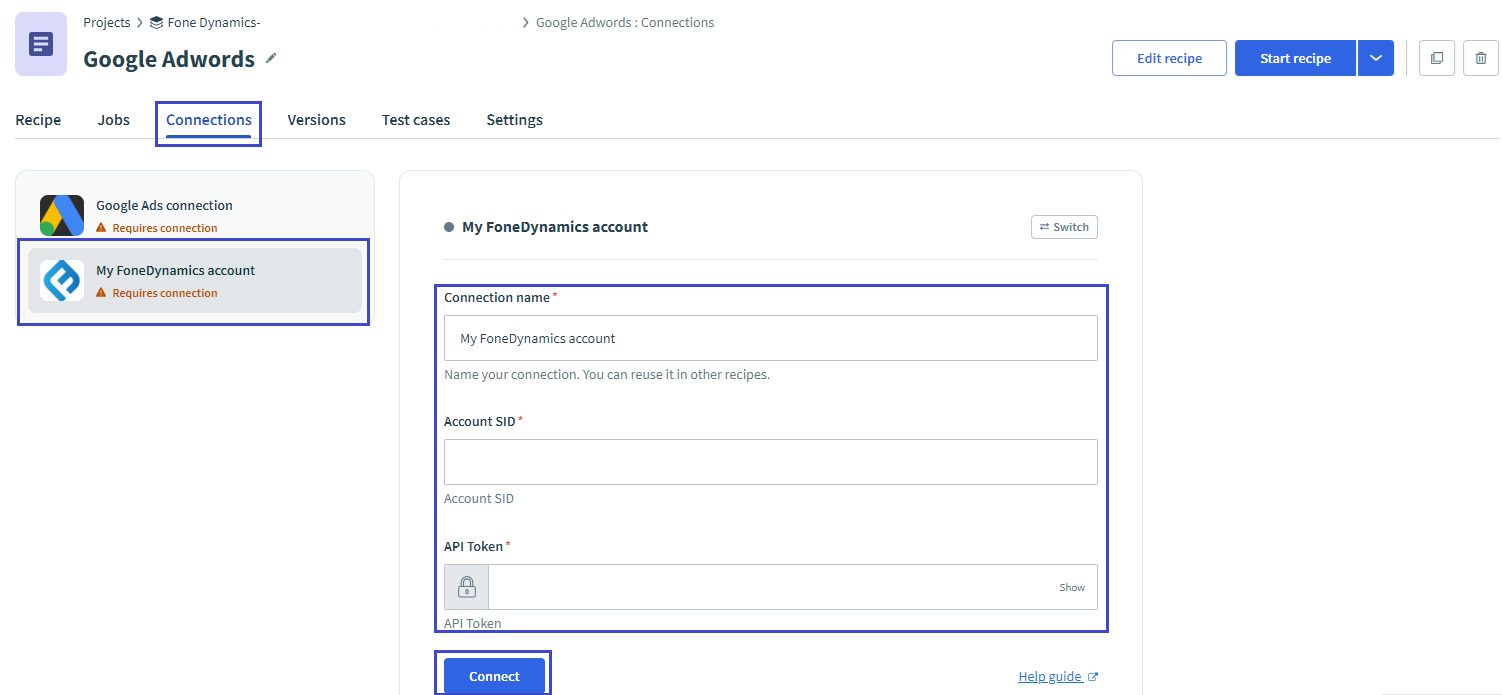Click the clone recipe icon
1502x695 pixels.
click(1437, 58)
